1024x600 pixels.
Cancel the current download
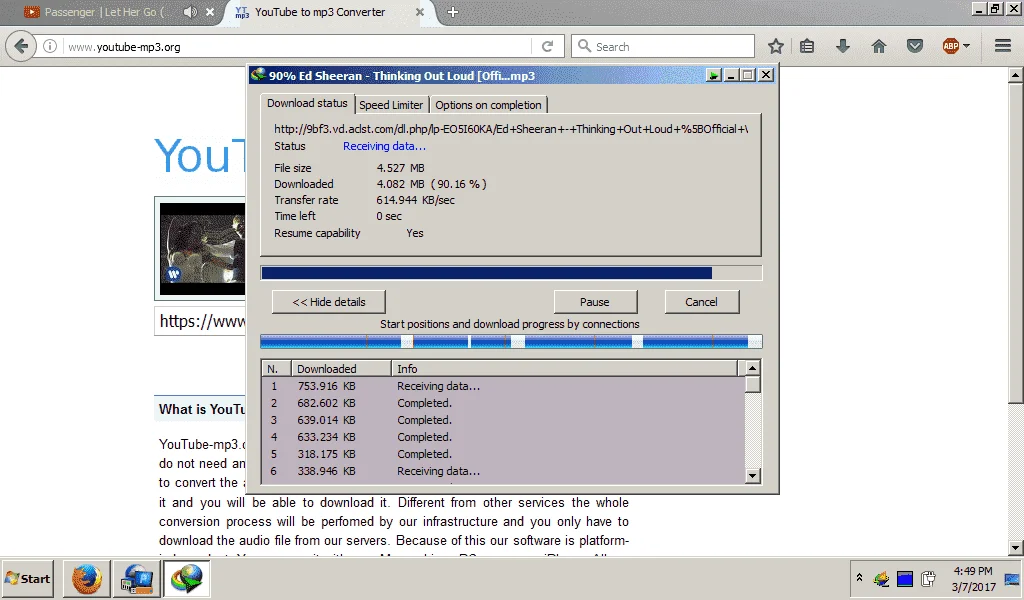tap(701, 302)
